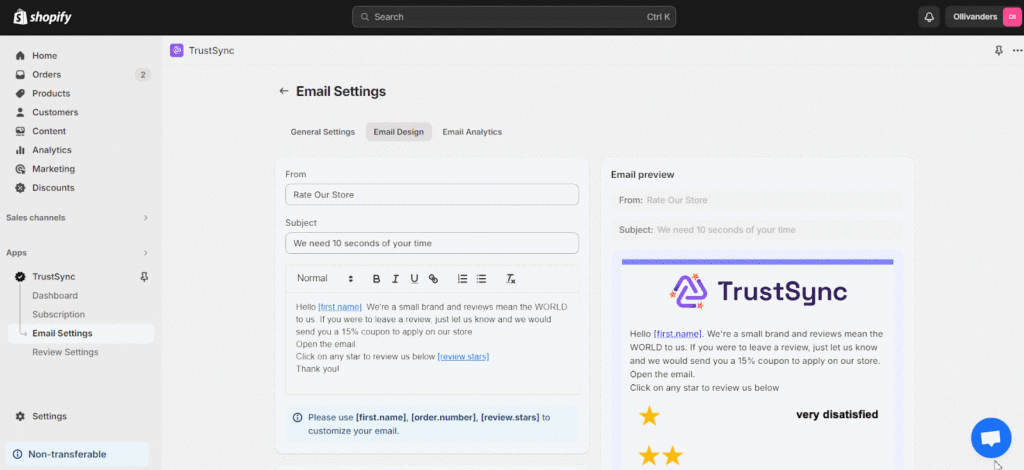Click the [review.stars] tag in editor
The image size is (1024, 470).
(463, 357)
